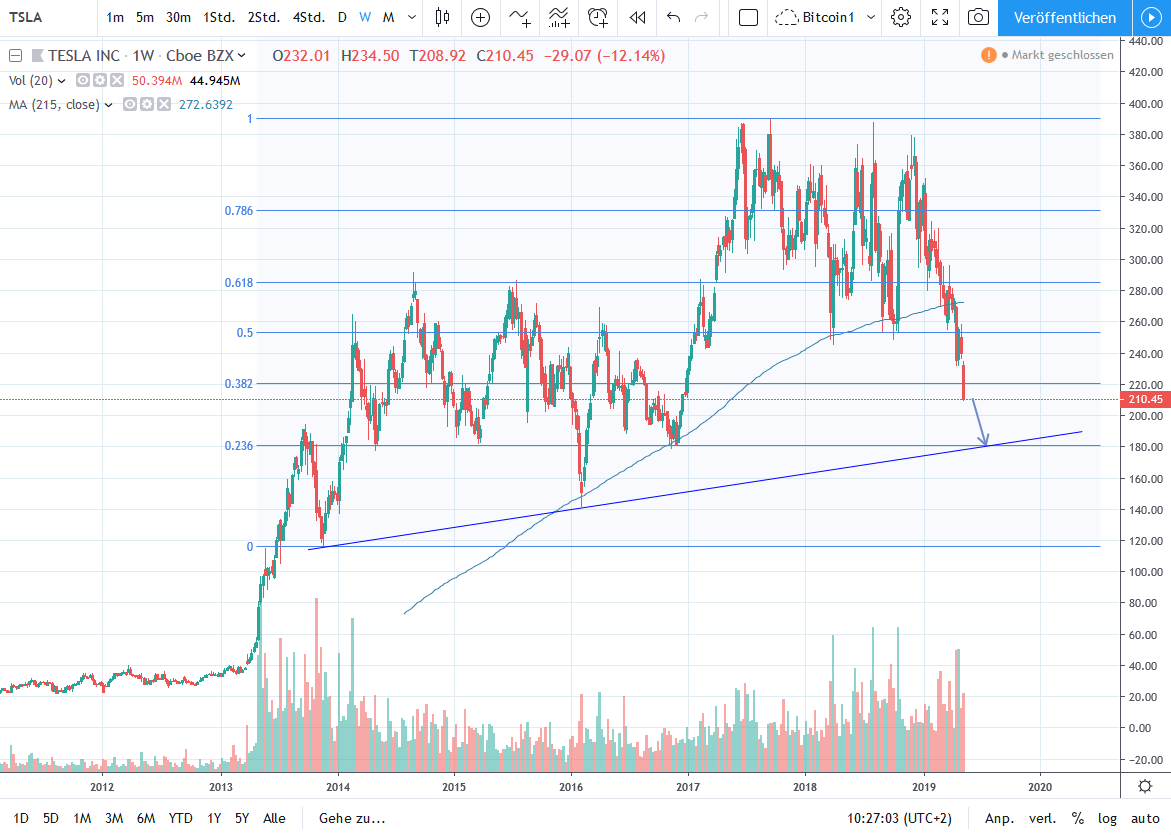This screenshot has height=835, width=1171.
Task: Click the Bitcoin1 cloud layout icon
Action: pyautogui.click(x=786, y=17)
